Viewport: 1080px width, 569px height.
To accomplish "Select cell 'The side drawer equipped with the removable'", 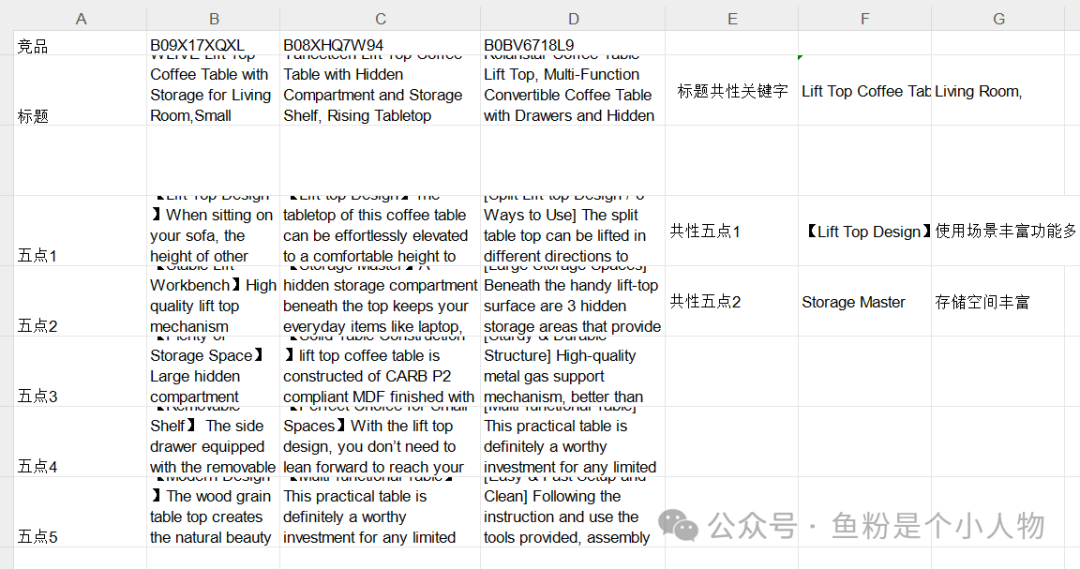I will [x=214, y=442].
